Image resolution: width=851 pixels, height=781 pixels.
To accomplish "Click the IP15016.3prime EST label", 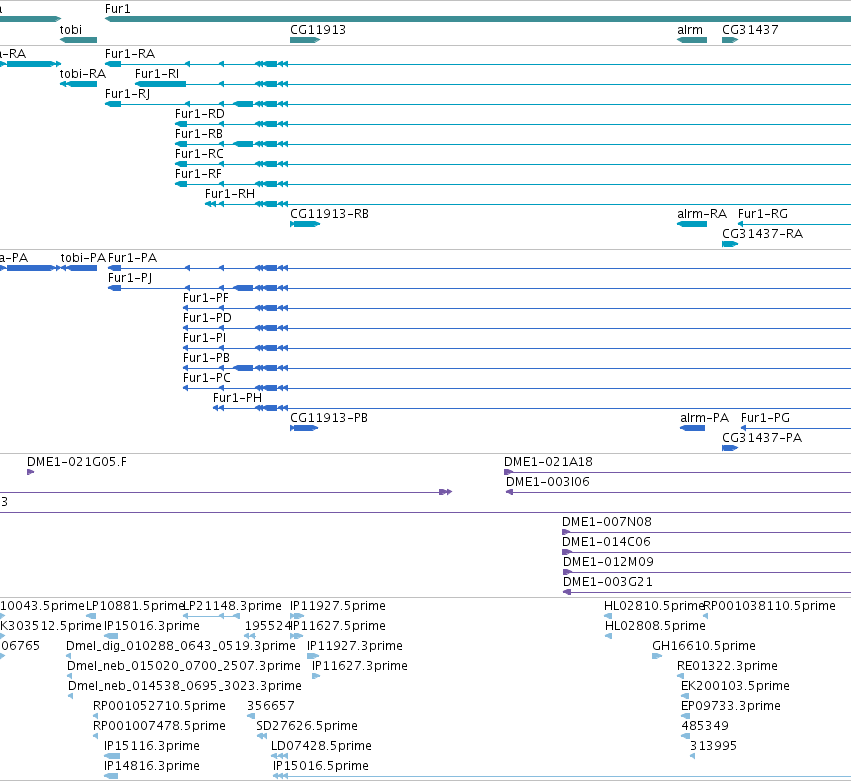I will pos(152,626).
